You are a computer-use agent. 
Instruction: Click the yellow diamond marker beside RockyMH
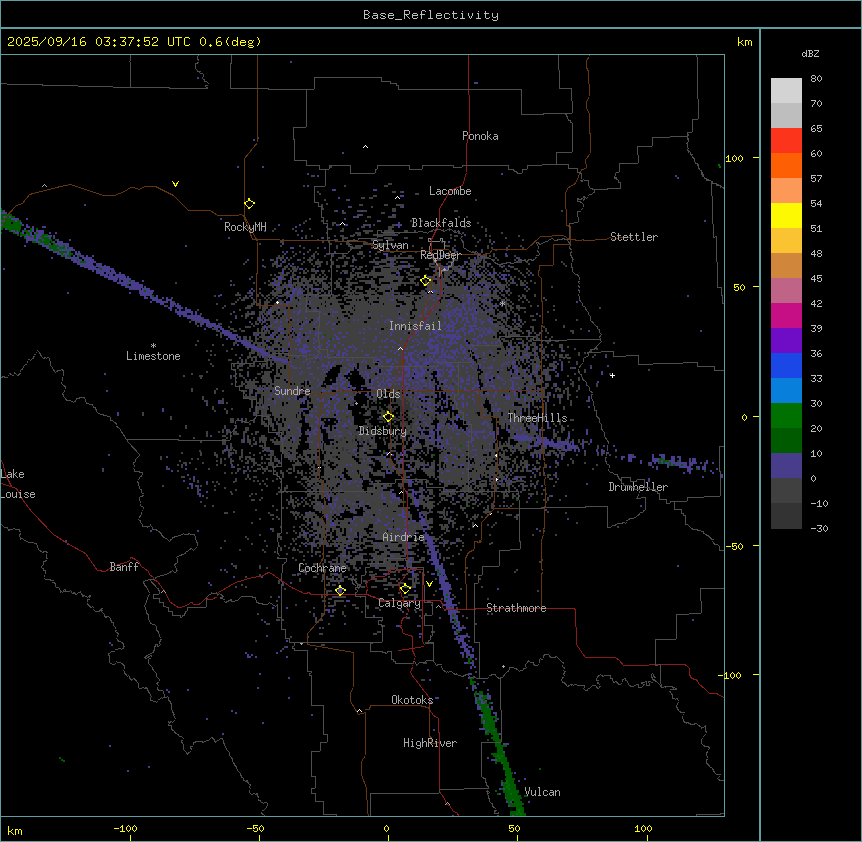point(249,204)
